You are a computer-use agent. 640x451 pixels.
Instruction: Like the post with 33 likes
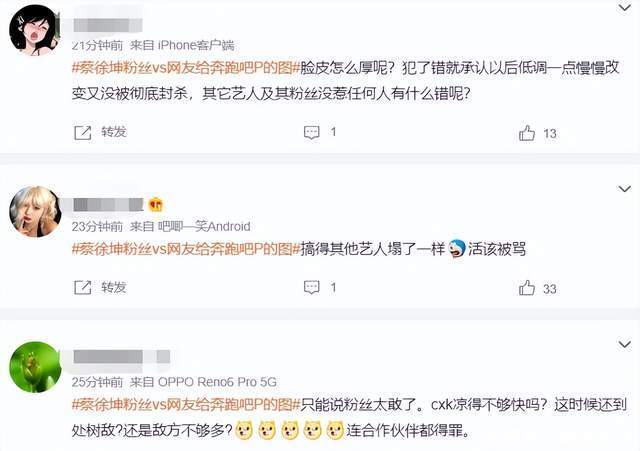(527, 288)
